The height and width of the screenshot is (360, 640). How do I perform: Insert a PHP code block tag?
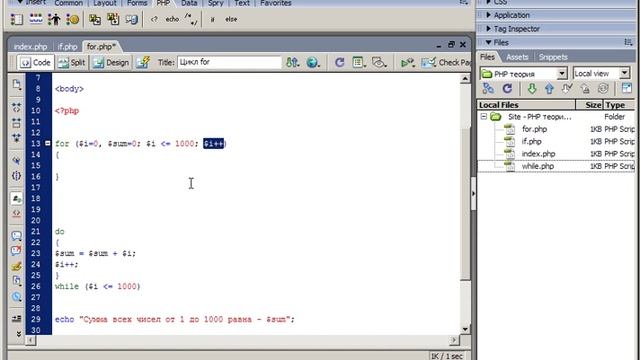(x=154, y=19)
